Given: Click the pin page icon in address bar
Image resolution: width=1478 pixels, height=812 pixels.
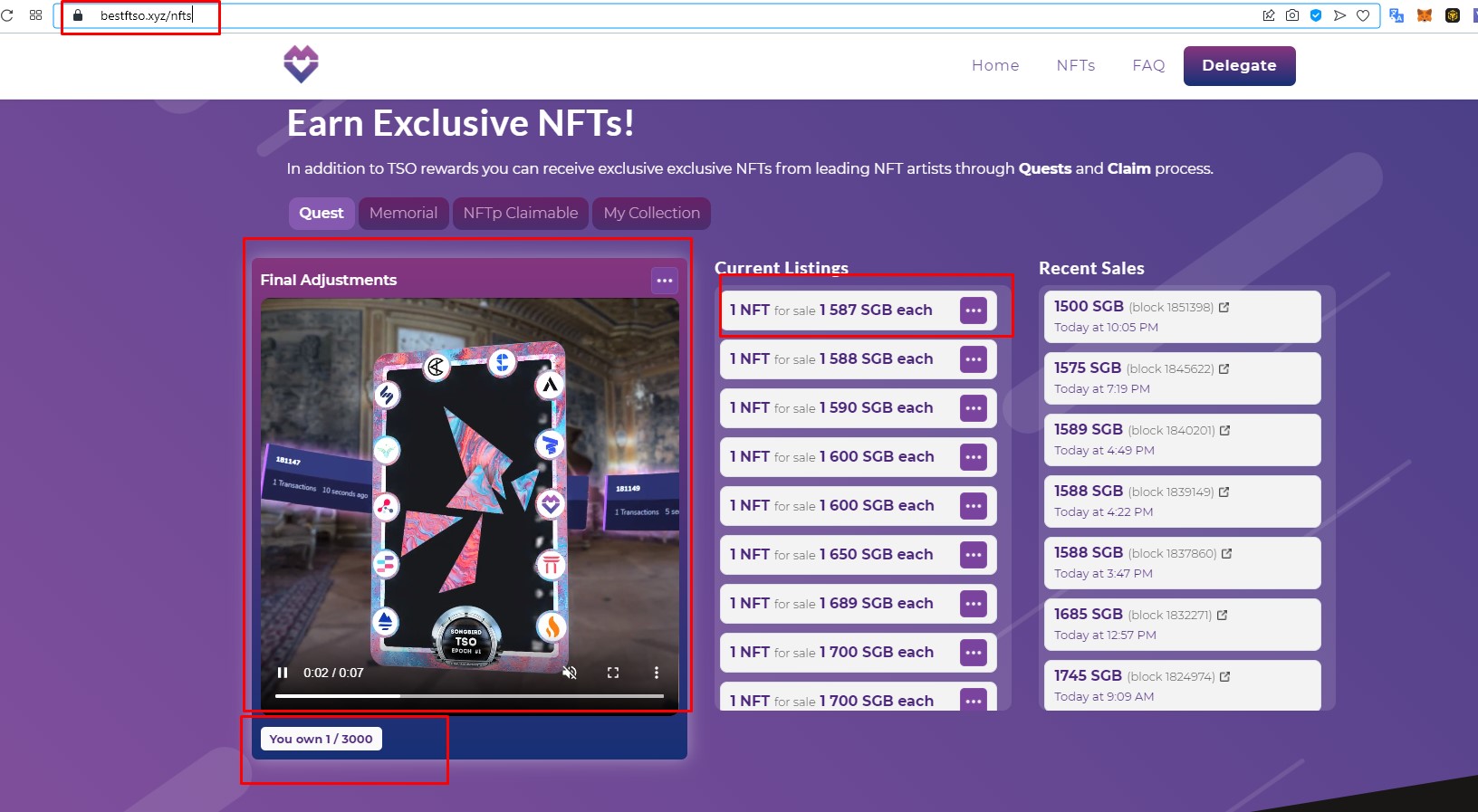Looking at the screenshot, I should click(1269, 15).
